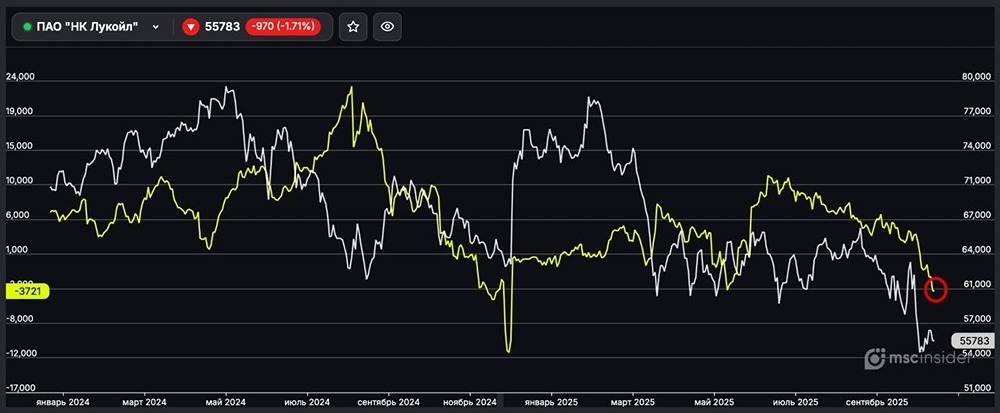The image size is (1000, 413).
Task: Click the 74,000 right axis label
Action: (976, 146)
